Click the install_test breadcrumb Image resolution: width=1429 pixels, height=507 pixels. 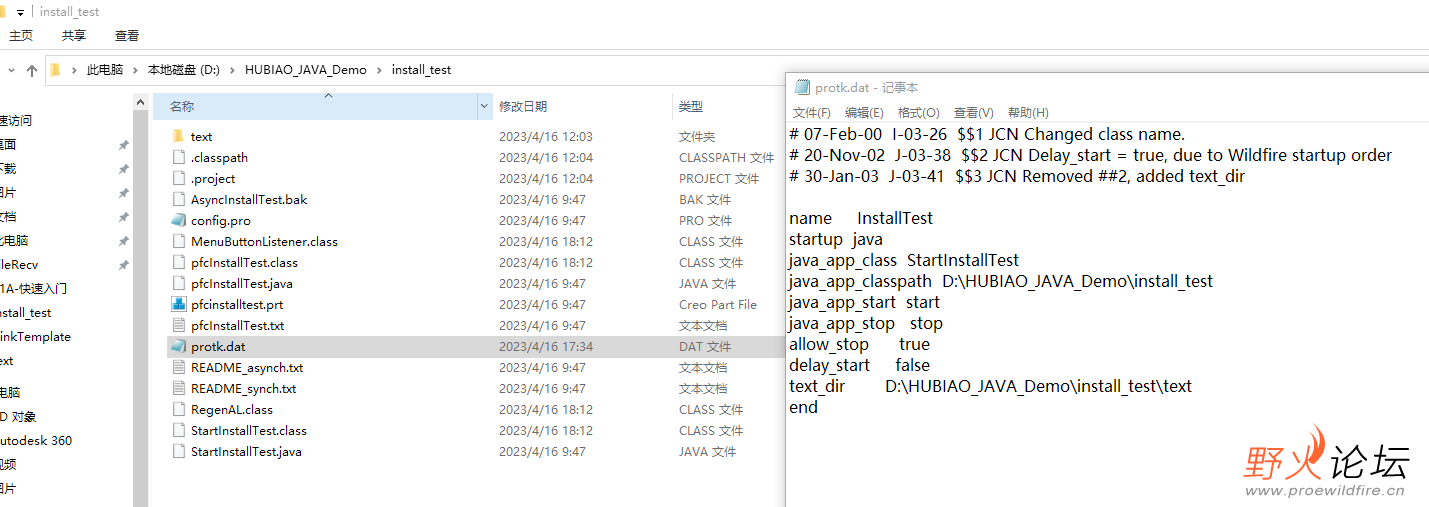421,70
